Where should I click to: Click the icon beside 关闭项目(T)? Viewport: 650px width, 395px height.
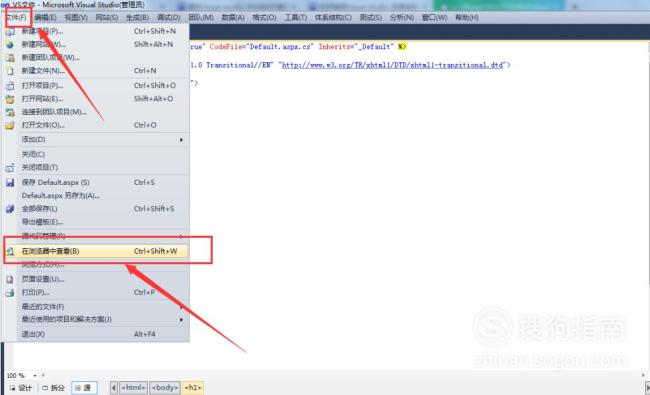tap(10, 168)
